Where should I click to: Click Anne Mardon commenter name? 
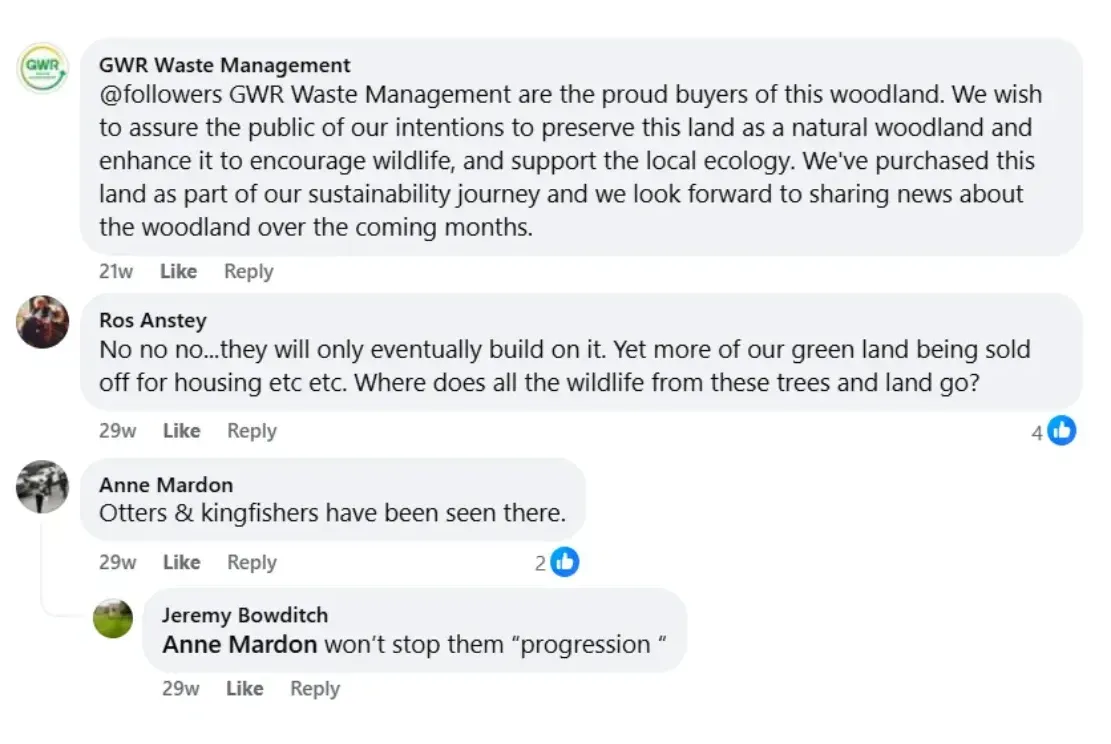[166, 484]
